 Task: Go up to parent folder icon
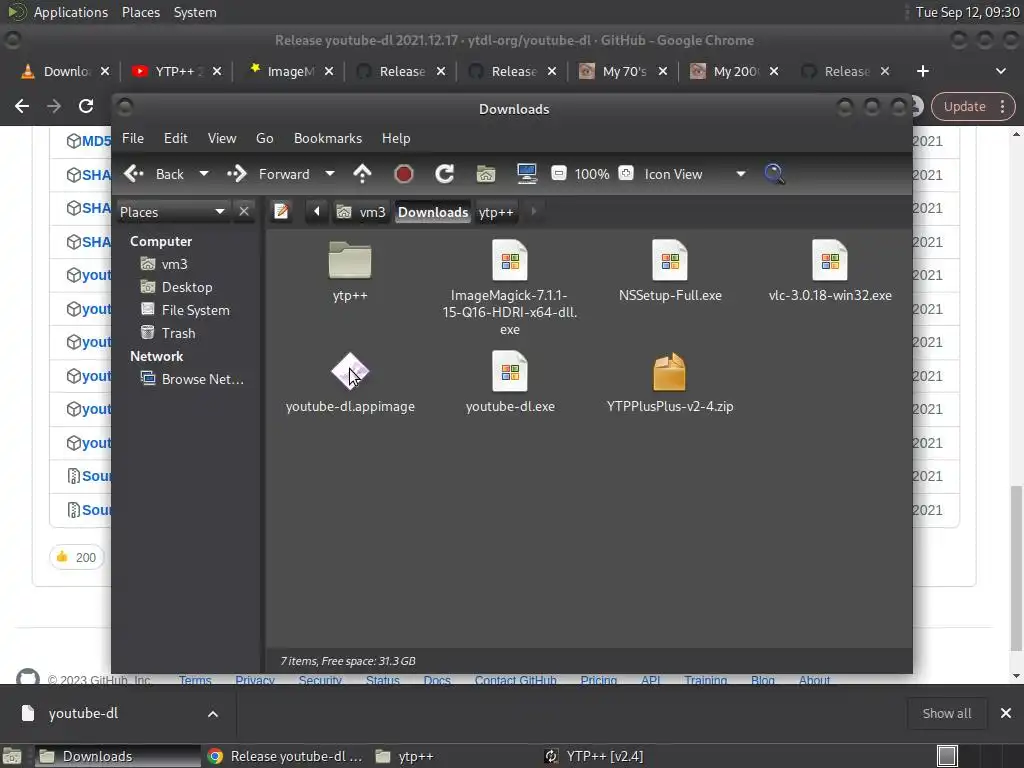(x=362, y=174)
